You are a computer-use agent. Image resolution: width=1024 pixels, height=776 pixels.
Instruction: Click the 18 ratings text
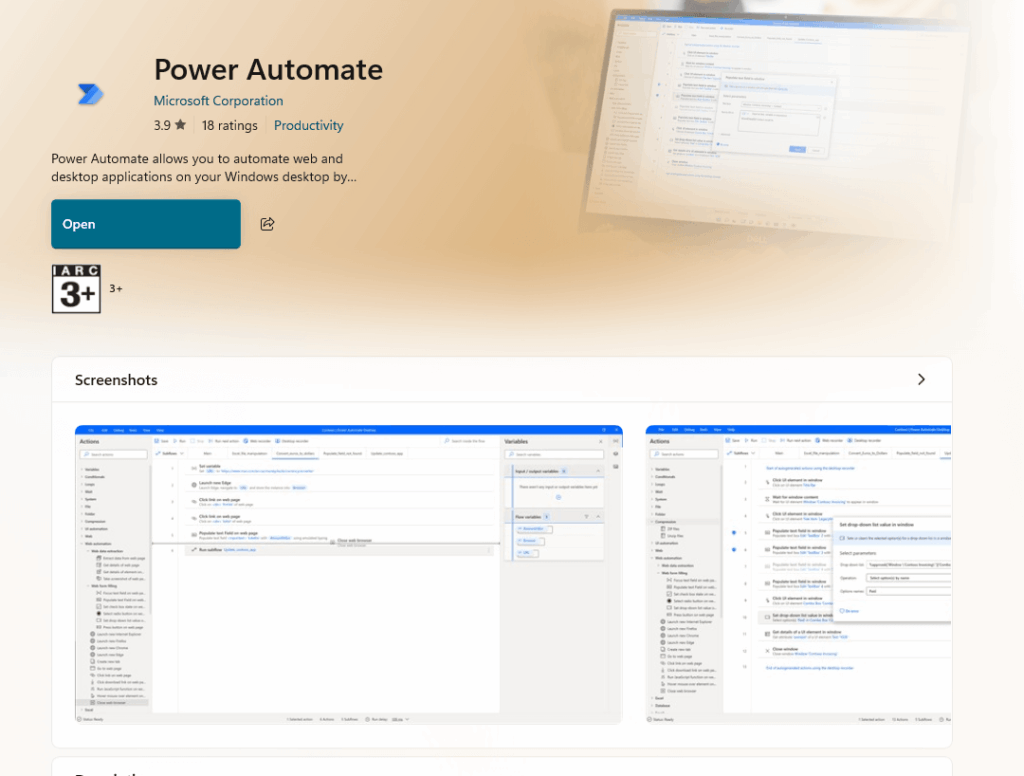pyautogui.click(x=229, y=125)
